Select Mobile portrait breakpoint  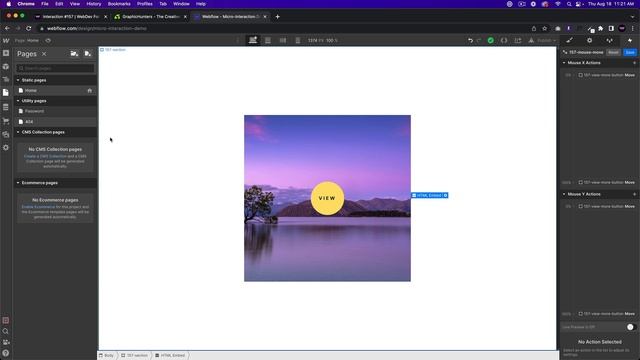[x=298, y=40]
